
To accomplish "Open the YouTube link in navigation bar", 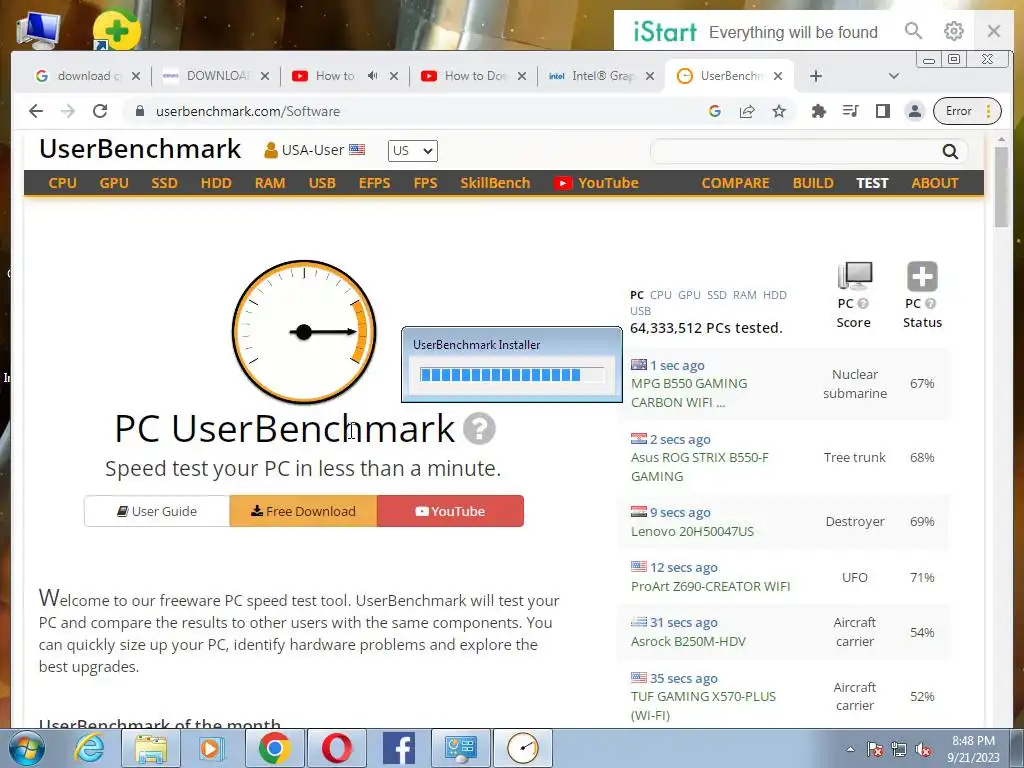I will (596, 183).
